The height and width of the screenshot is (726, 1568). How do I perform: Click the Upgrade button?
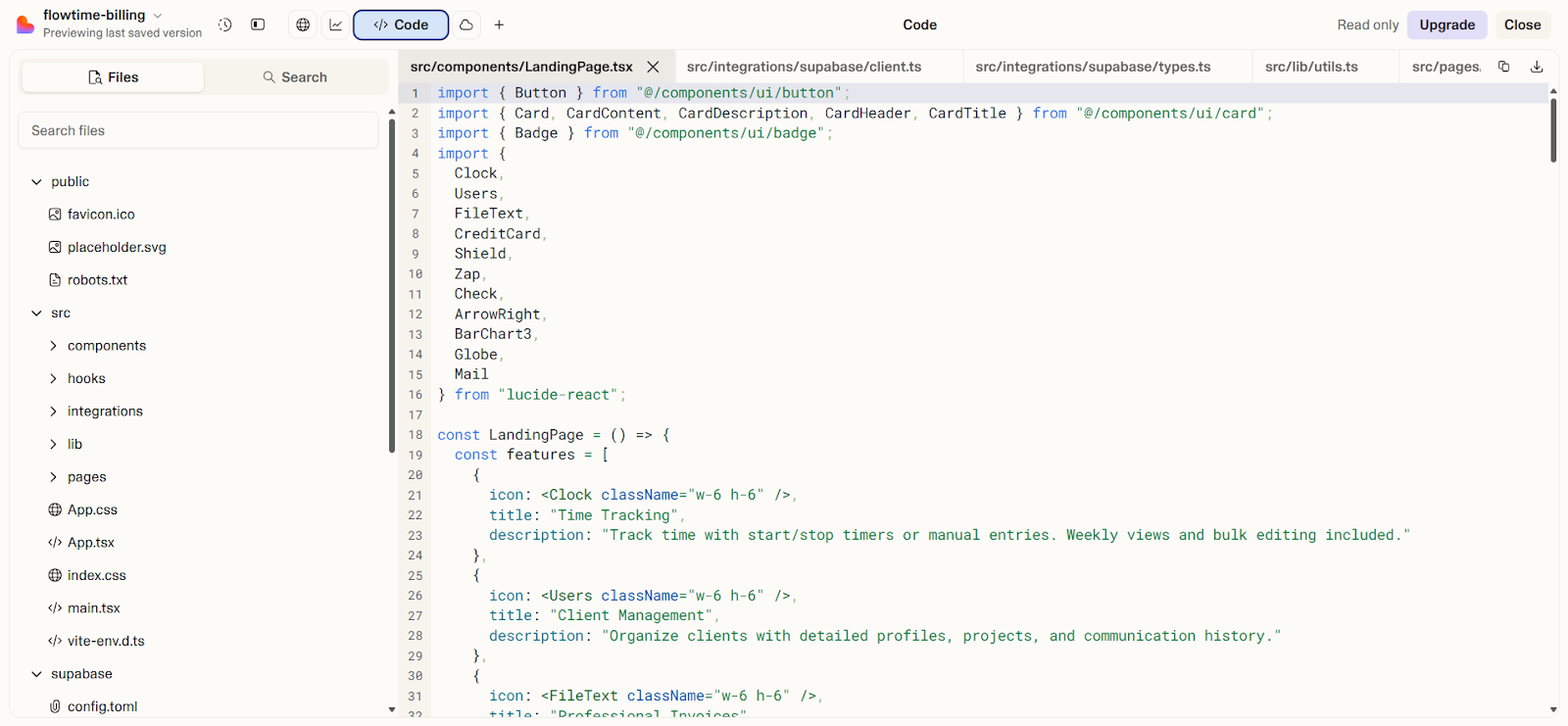1446,24
